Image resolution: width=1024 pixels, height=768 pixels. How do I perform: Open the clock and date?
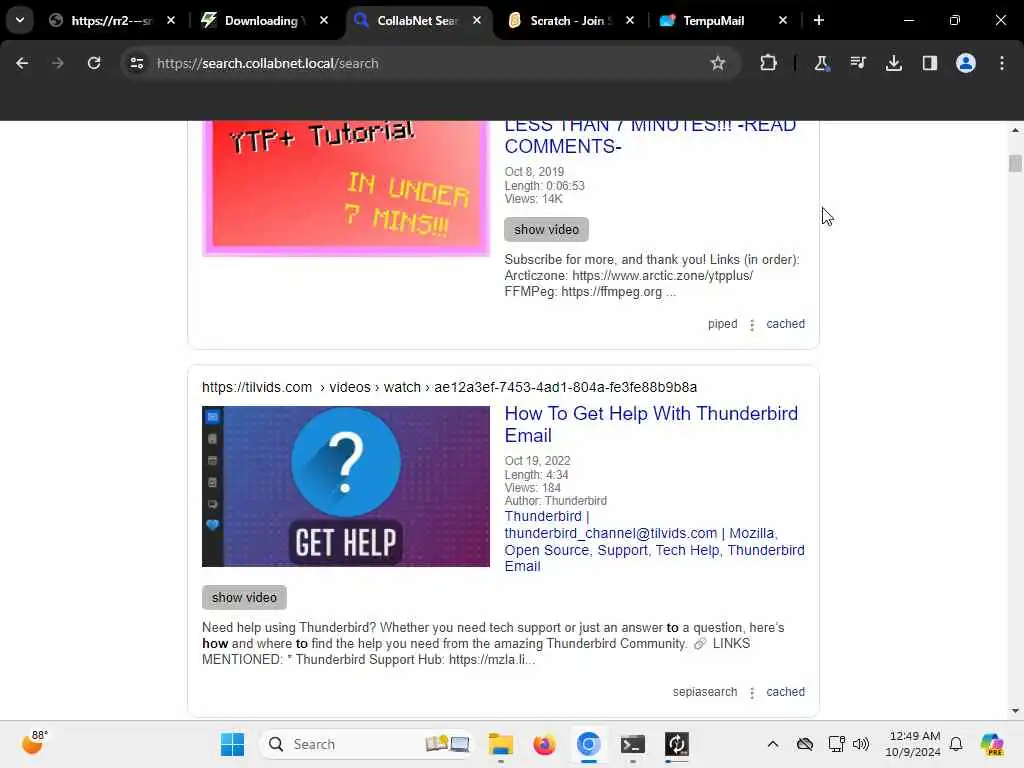[x=913, y=744]
